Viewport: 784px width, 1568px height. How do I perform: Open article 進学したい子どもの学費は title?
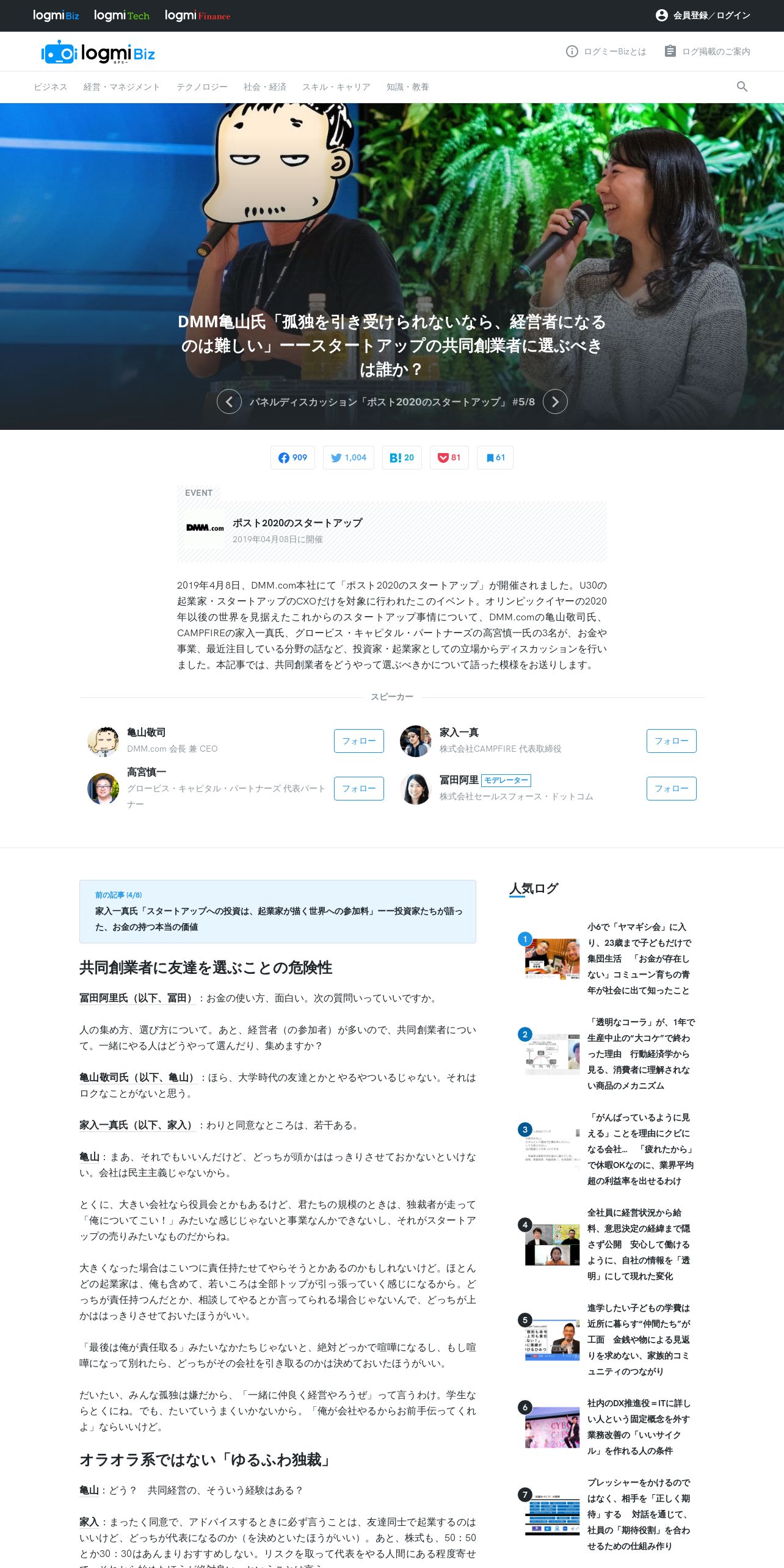(639, 1340)
